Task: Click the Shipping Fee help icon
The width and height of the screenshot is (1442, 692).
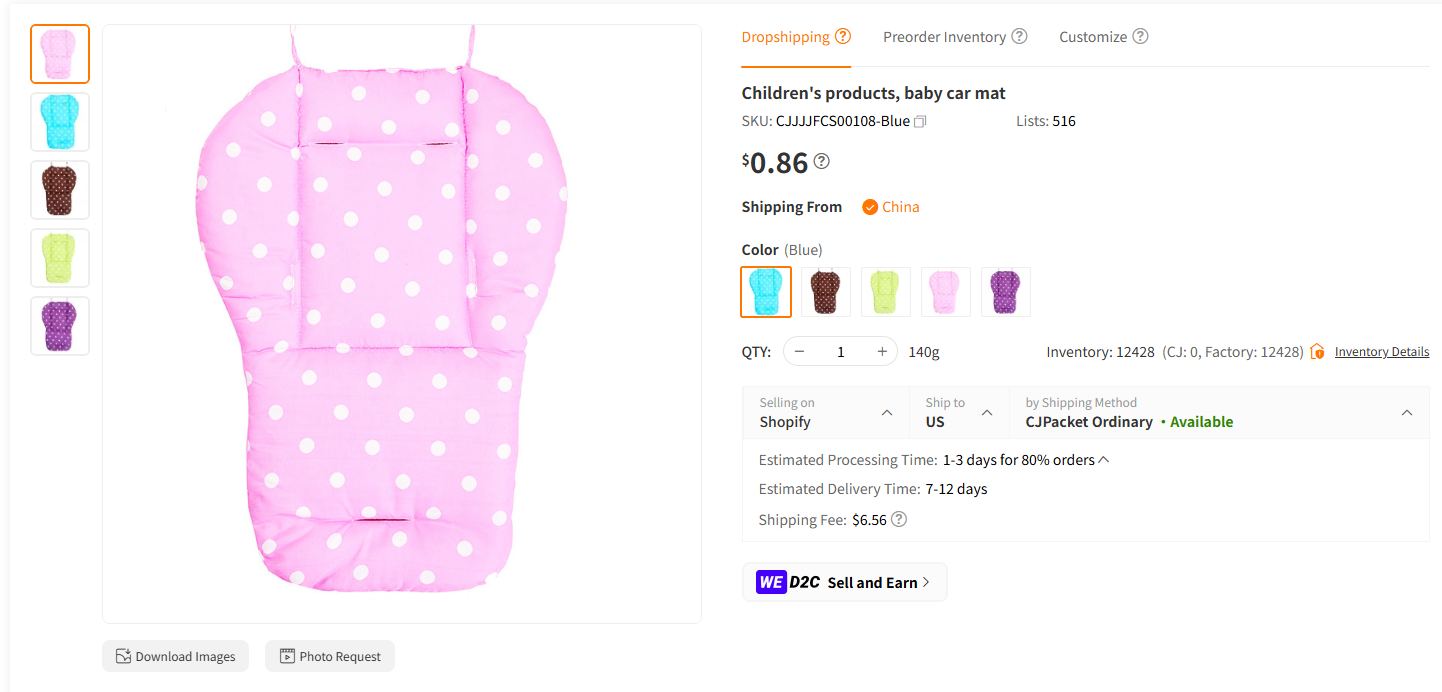Action: coord(897,519)
